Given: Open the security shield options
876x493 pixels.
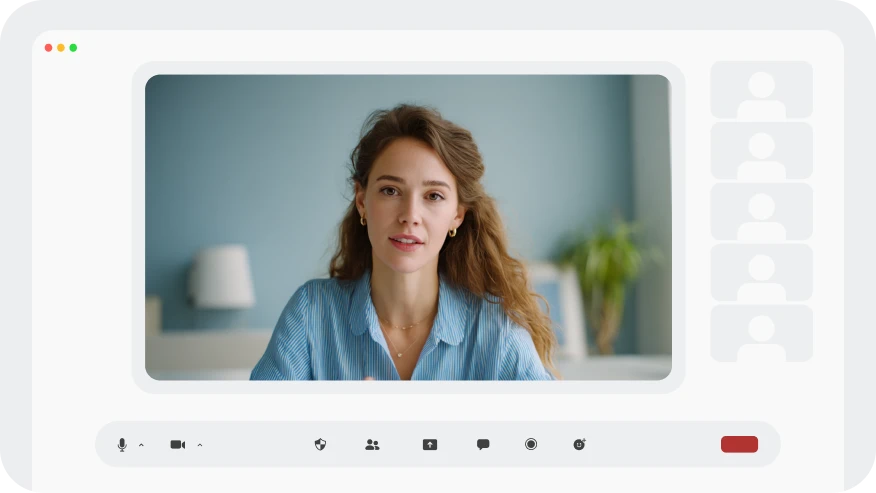Looking at the screenshot, I should tap(320, 445).
